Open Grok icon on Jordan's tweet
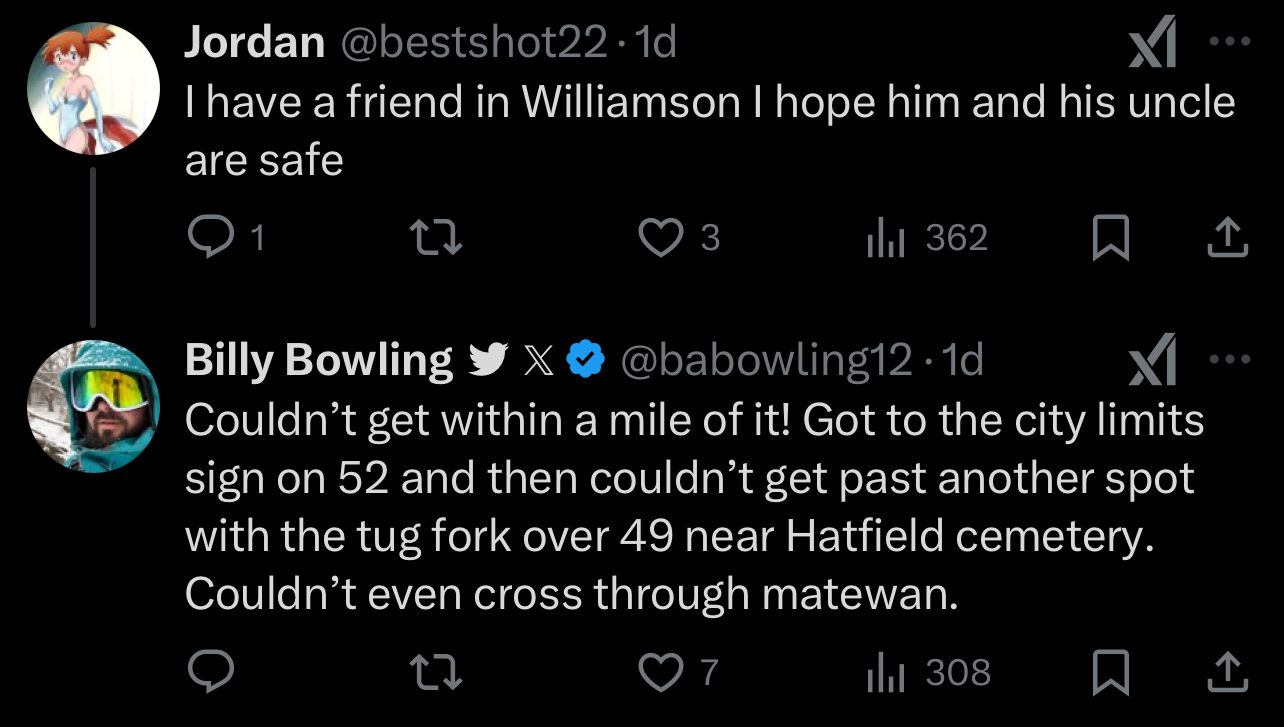This screenshot has height=727, width=1284. [x=1153, y=46]
